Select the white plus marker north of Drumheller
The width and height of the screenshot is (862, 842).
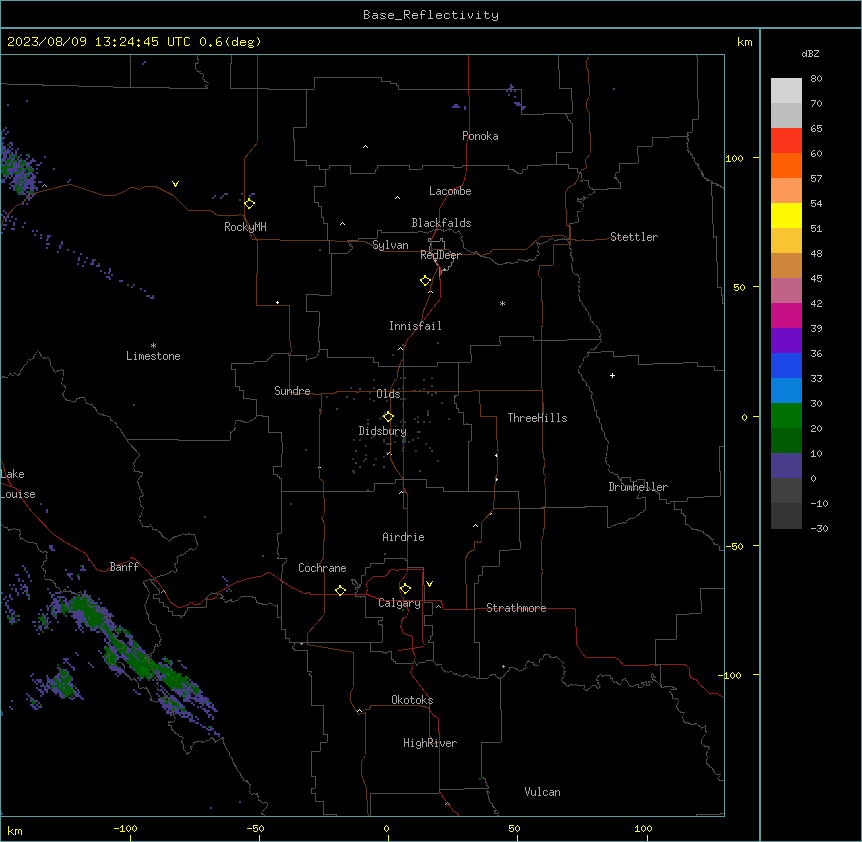[612, 375]
